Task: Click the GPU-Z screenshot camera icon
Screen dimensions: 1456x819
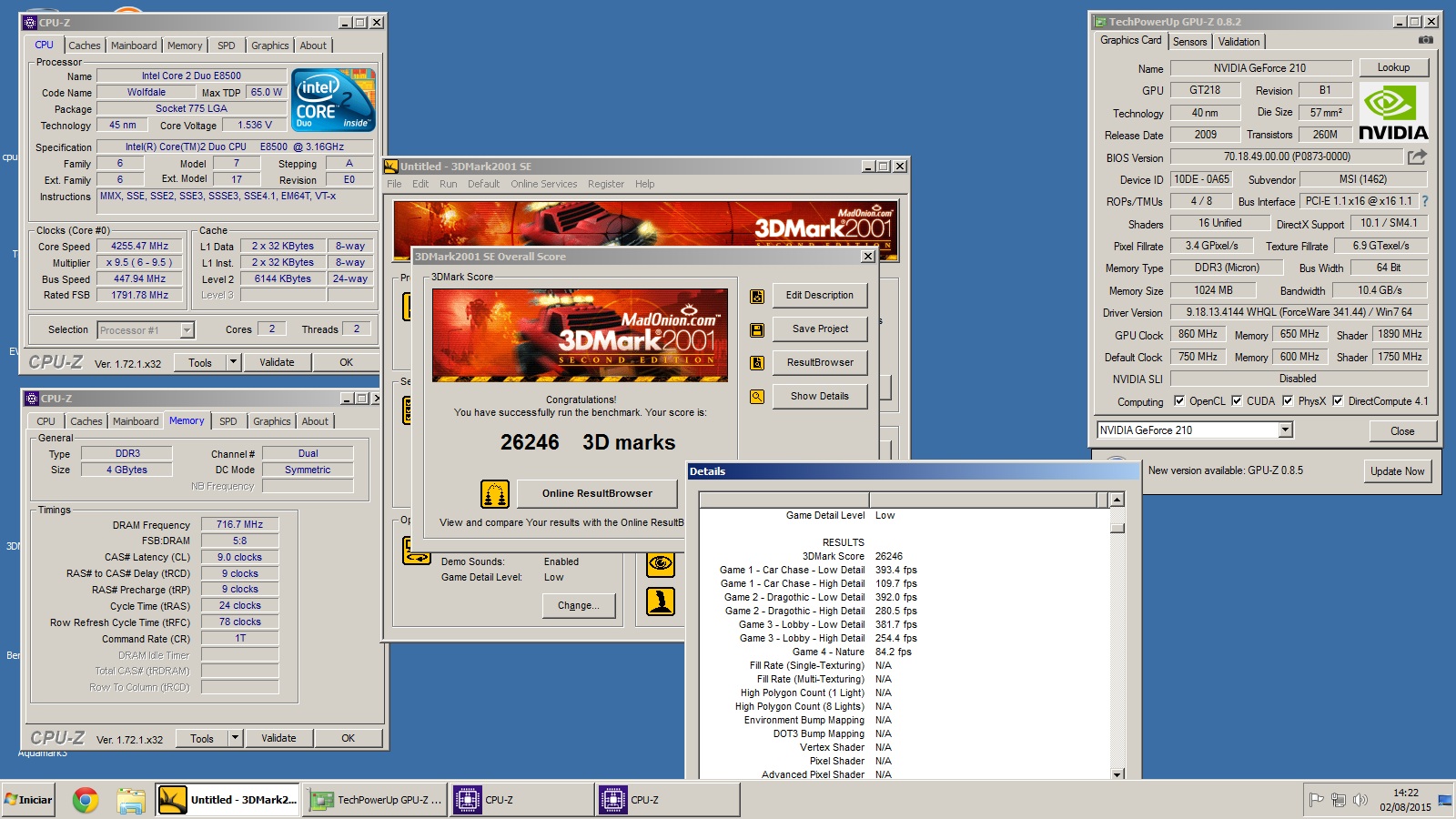Action: (x=1425, y=40)
